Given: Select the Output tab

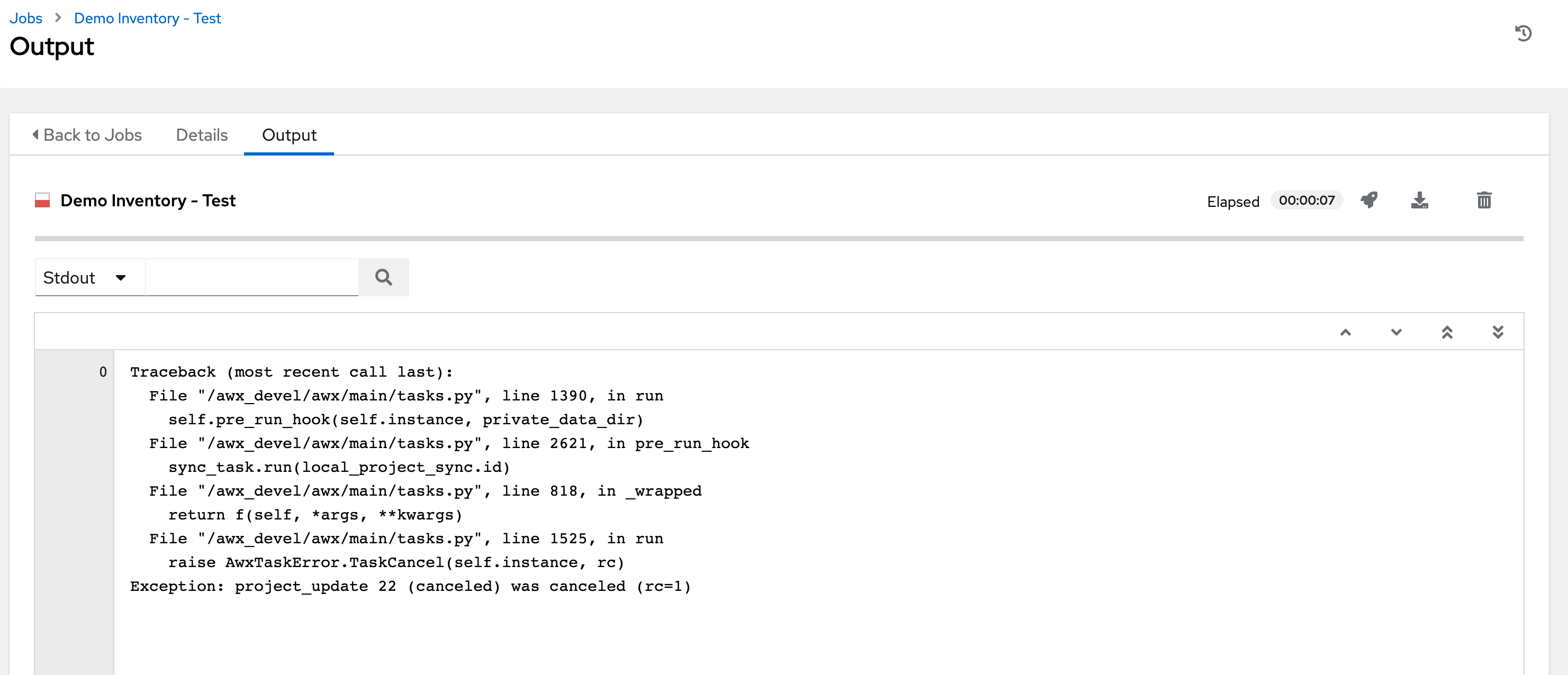Looking at the screenshot, I should pos(289,135).
